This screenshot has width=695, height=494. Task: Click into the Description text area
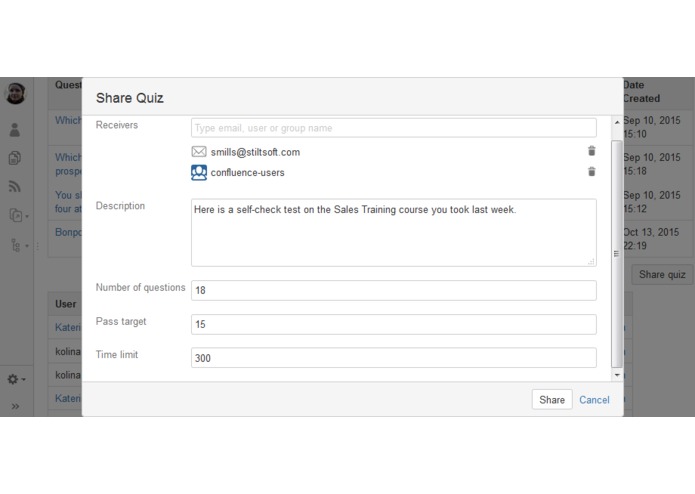(x=394, y=233)
